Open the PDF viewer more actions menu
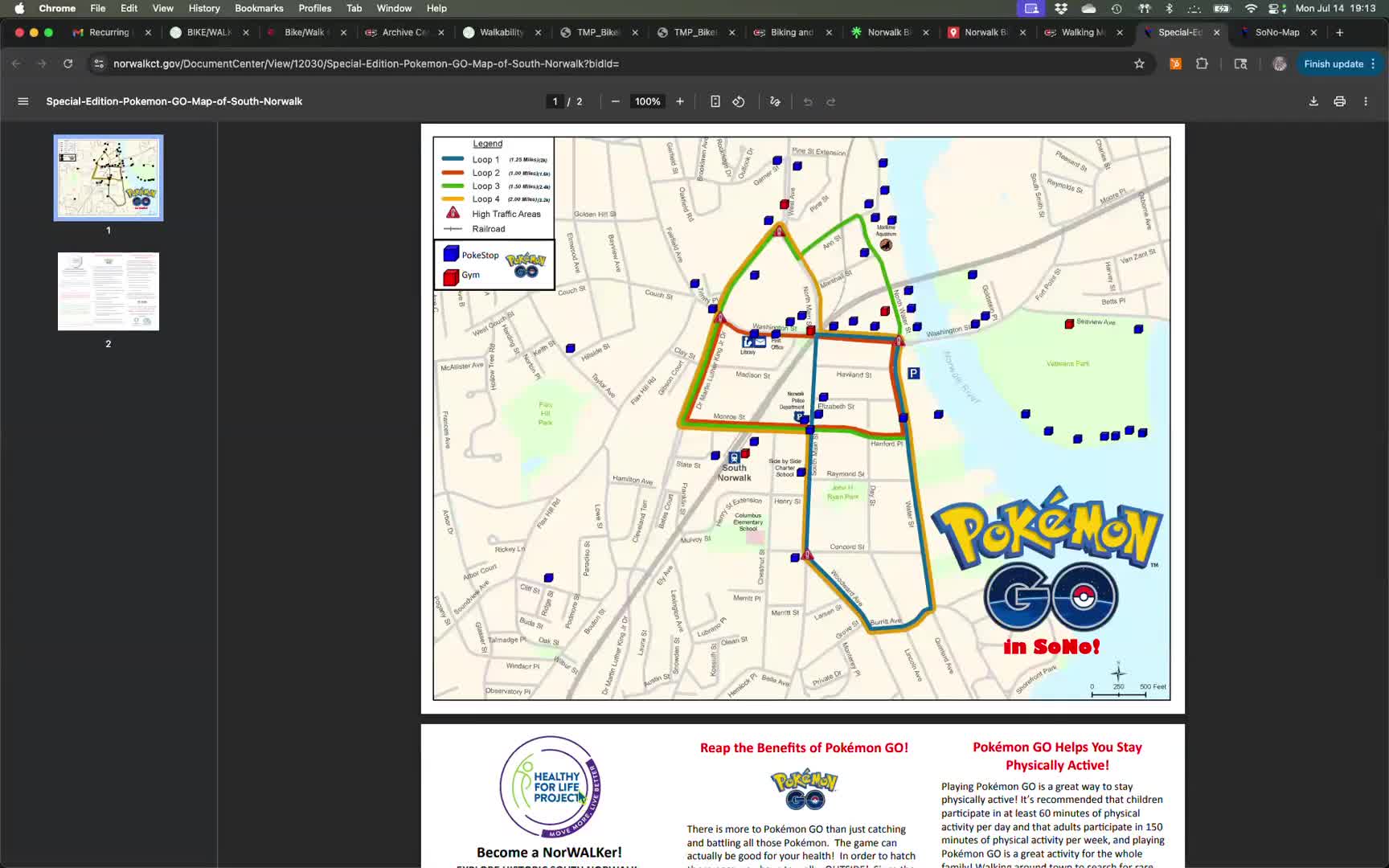This screenshot has width=1389, height=868. (x=1366, y=101)
